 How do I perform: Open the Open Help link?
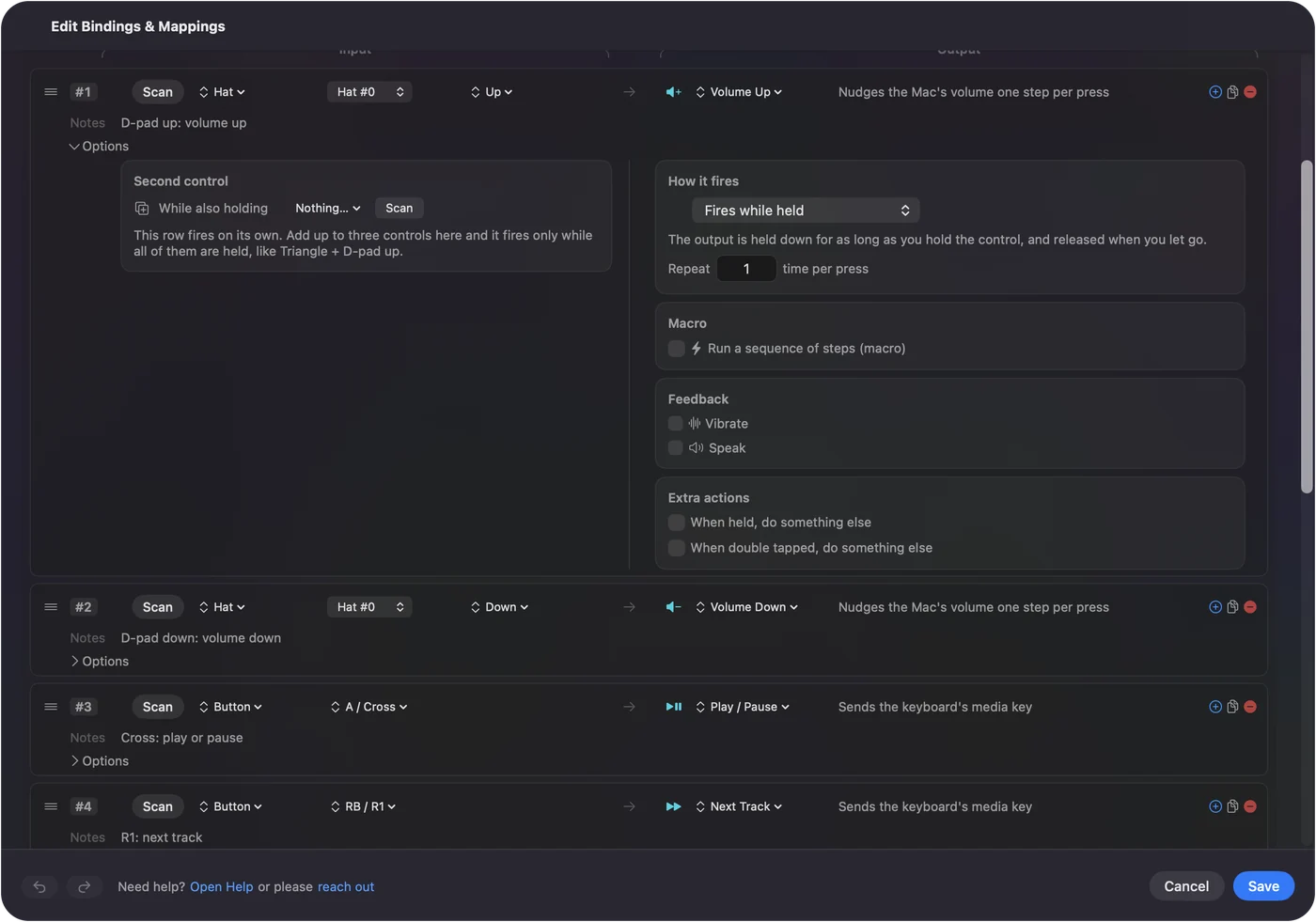tap(222, 887)
